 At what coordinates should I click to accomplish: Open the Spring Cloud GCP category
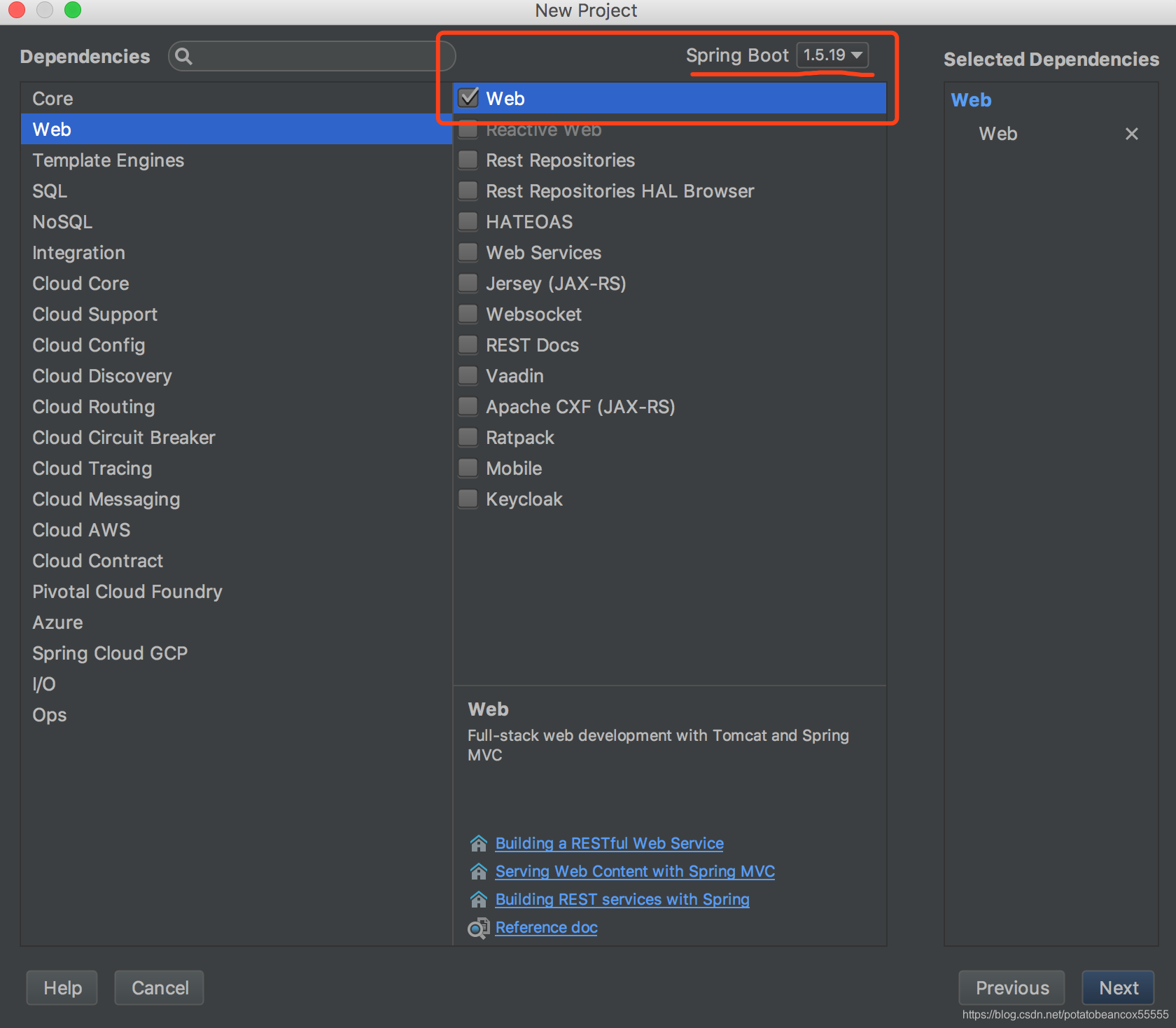pyautogui.click(x=237, y=653)
